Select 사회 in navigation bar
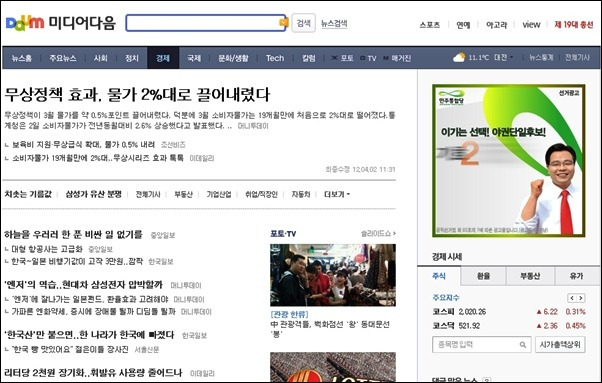Screen dimensions: 602x383 click(101, 58)
